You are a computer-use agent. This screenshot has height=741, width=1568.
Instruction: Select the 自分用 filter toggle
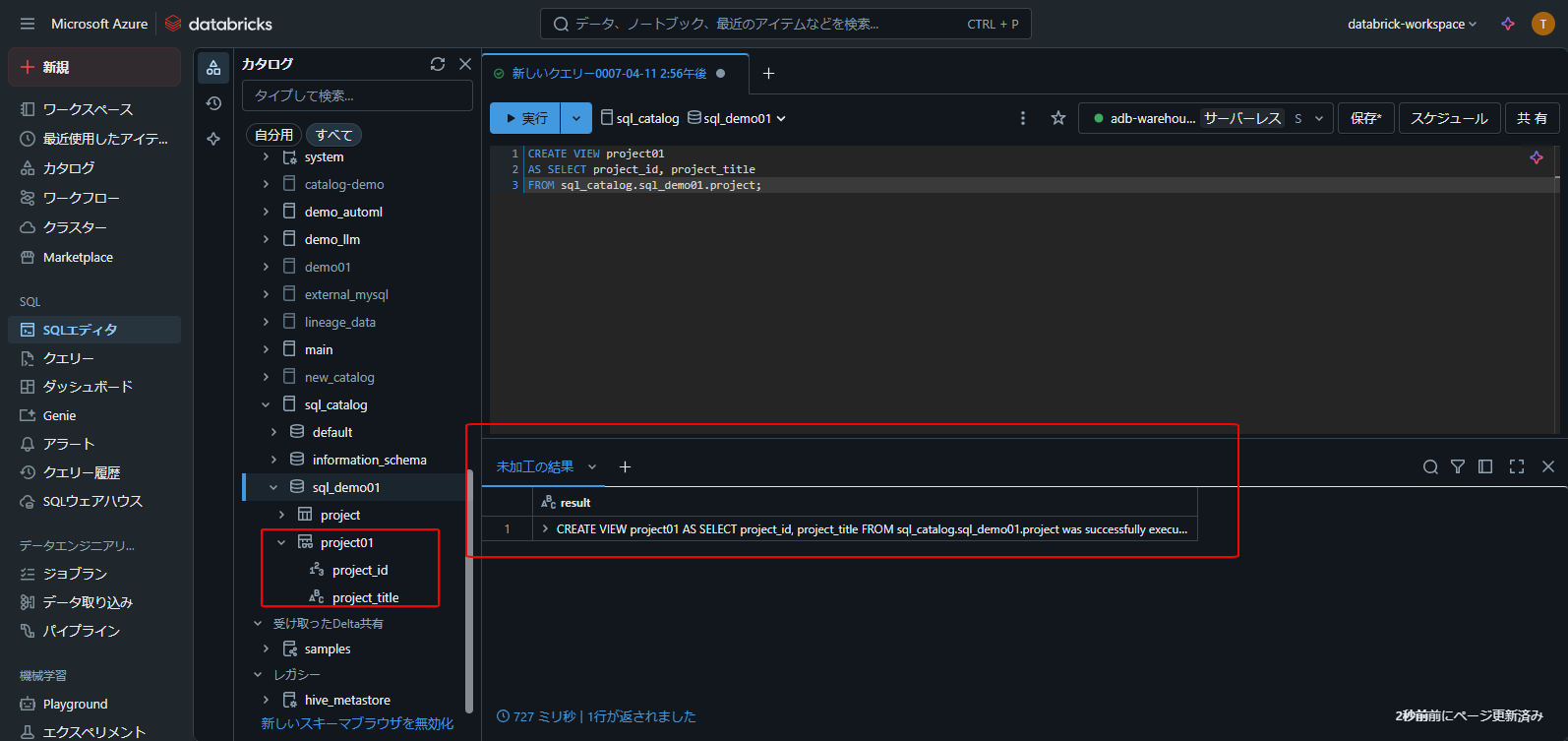[273, 135]
